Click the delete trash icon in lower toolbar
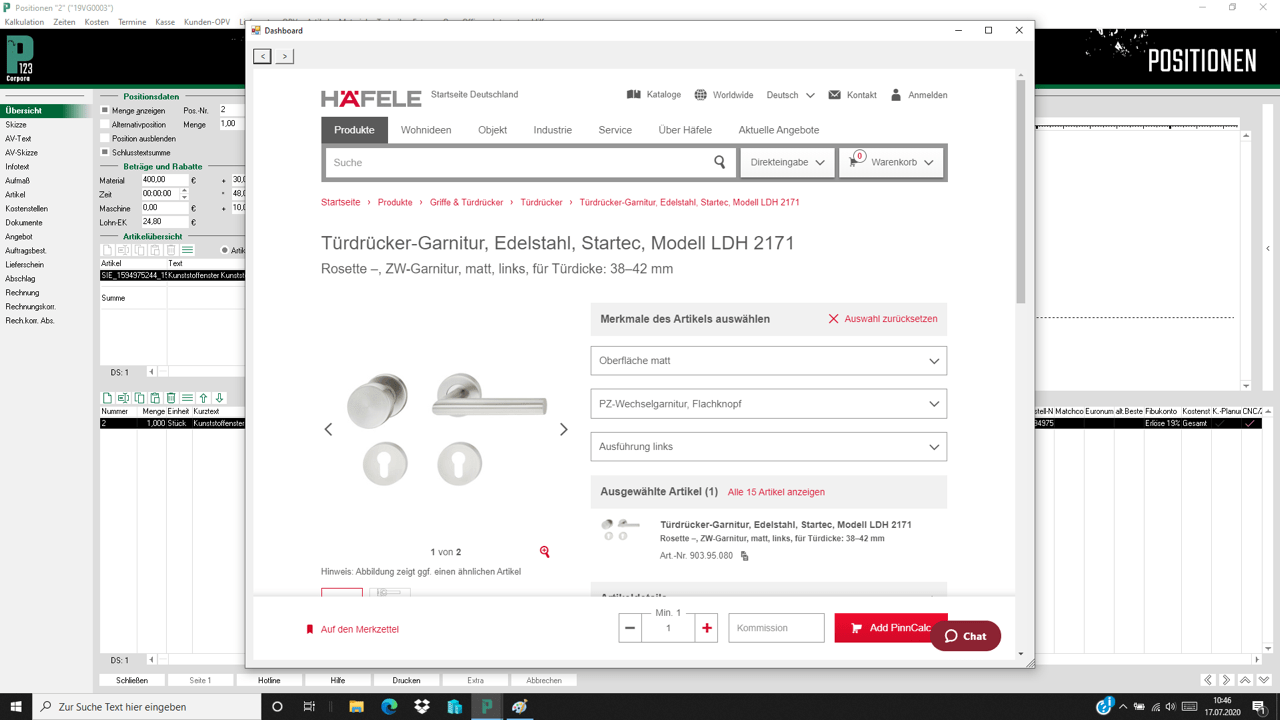1280x720 pixels. point(171,398)
